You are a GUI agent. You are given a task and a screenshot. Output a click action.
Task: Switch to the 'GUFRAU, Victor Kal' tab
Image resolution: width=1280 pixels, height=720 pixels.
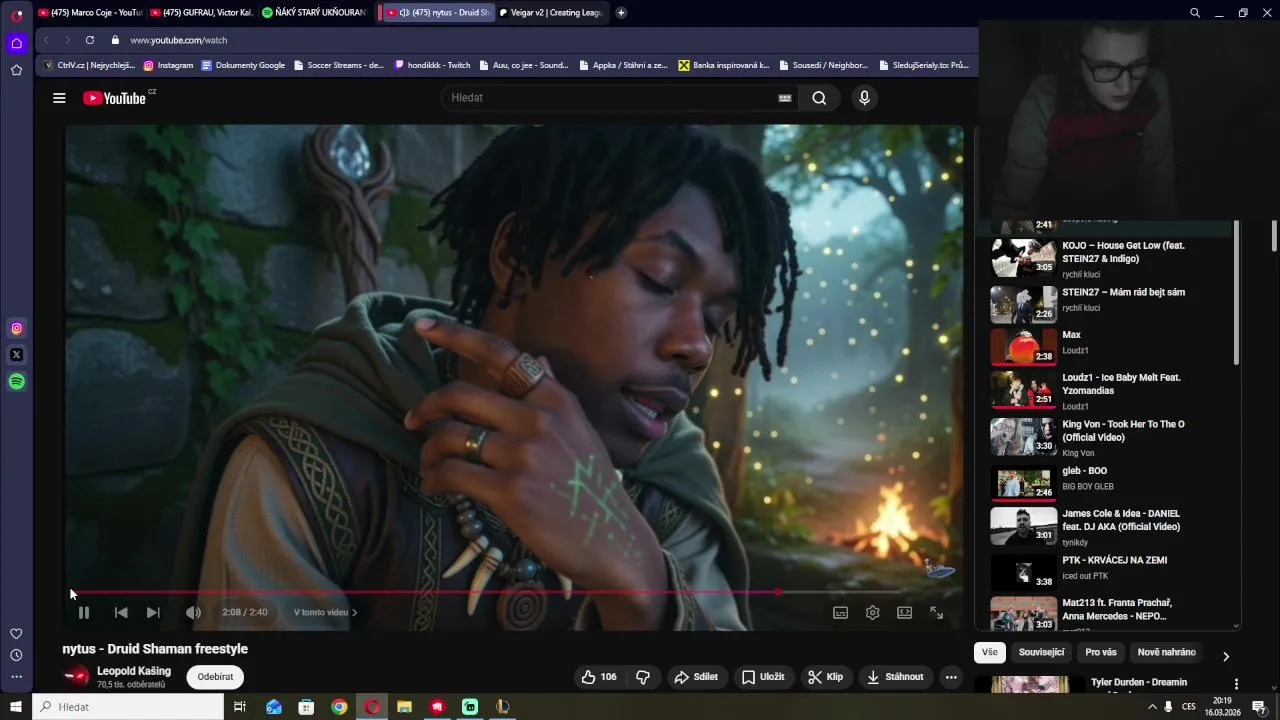point(201,13)
